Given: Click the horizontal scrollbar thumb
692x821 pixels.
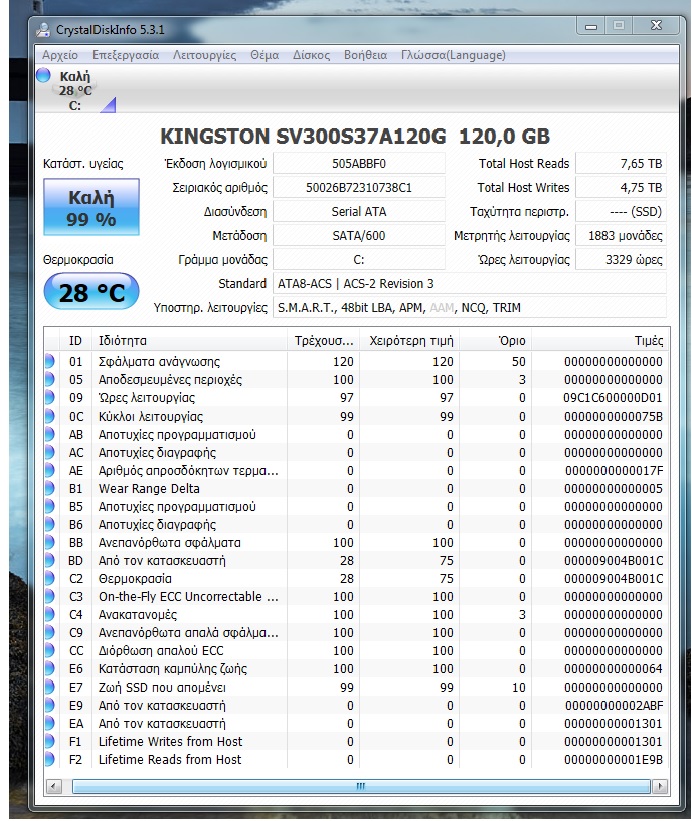Looking at the screenshot, I should coord(361,786).
